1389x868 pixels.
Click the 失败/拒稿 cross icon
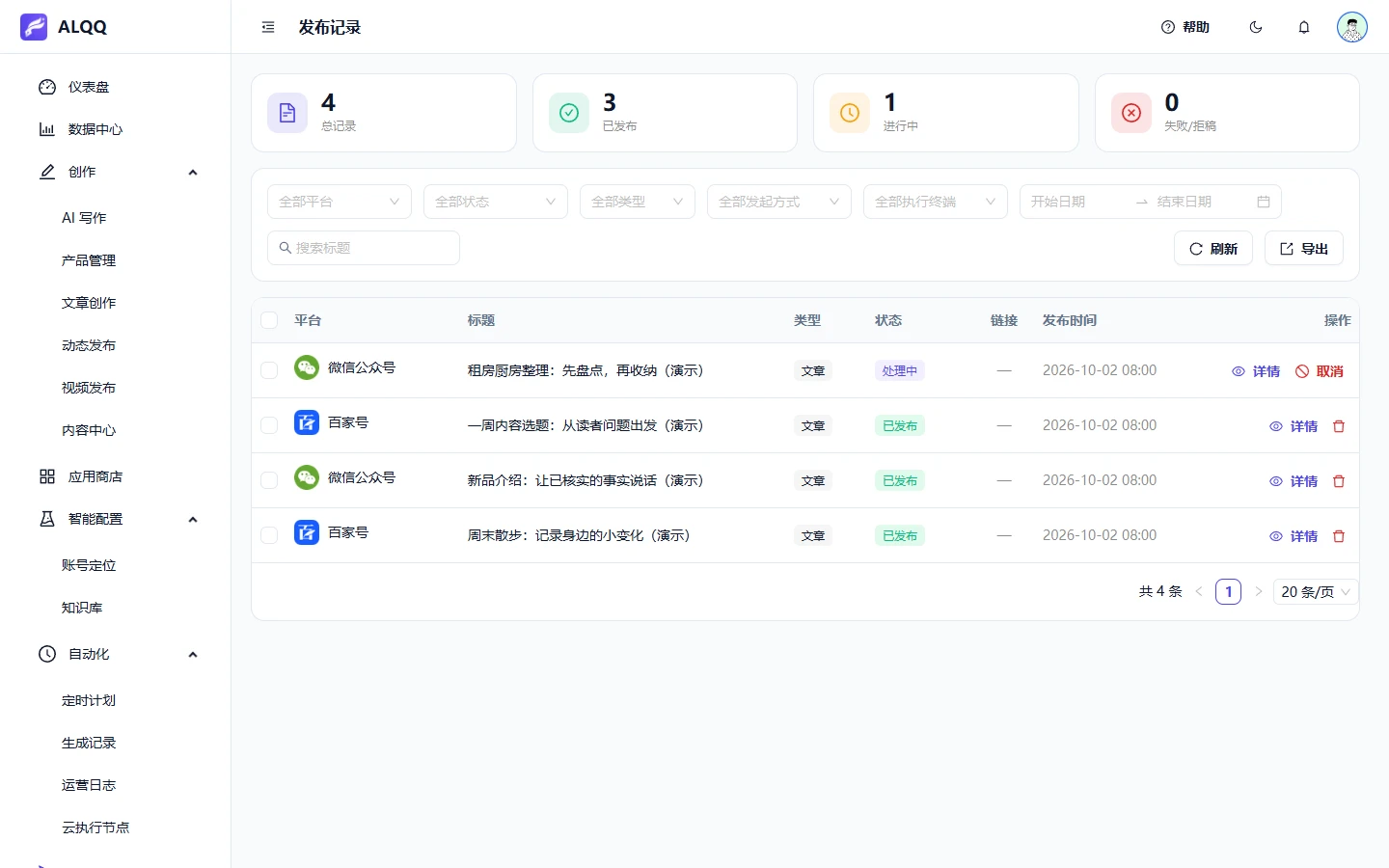[1131, 113]
